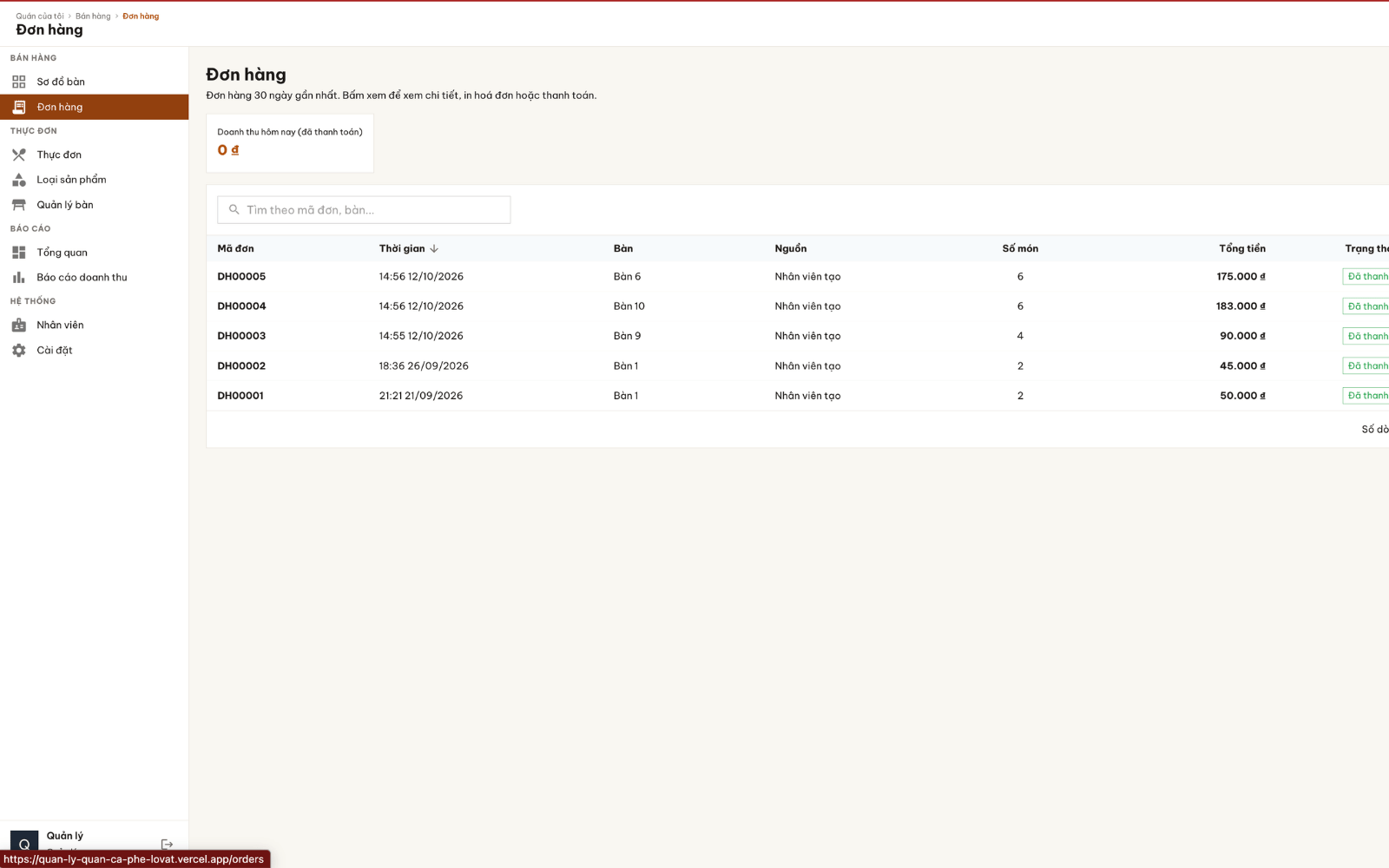The width and height of the screenshot is (1389, 868).
Task: Click the Đã thanh toán badge for DH00005
Action: point(1366,276)
